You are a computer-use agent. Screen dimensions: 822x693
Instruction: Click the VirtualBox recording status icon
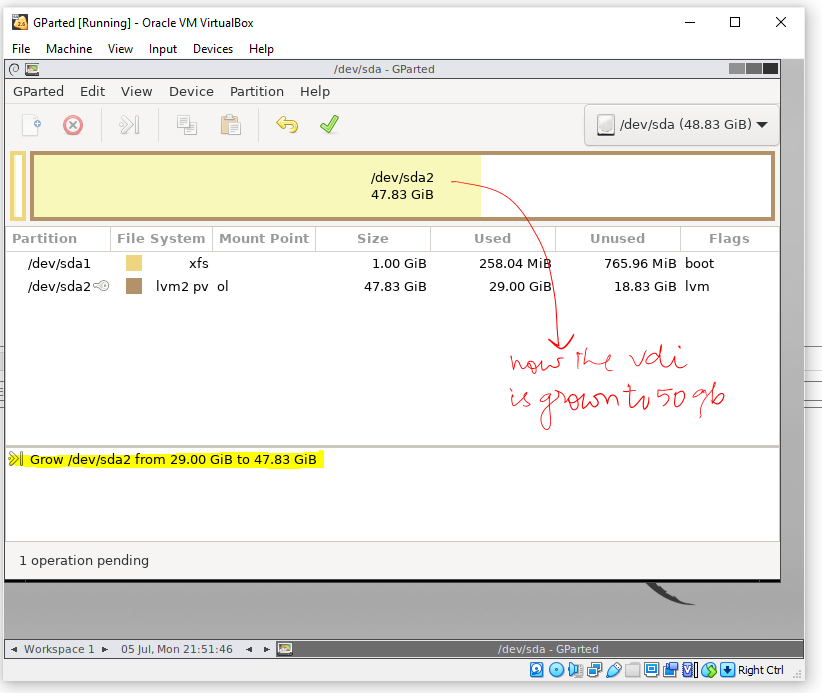click(670, 670)
